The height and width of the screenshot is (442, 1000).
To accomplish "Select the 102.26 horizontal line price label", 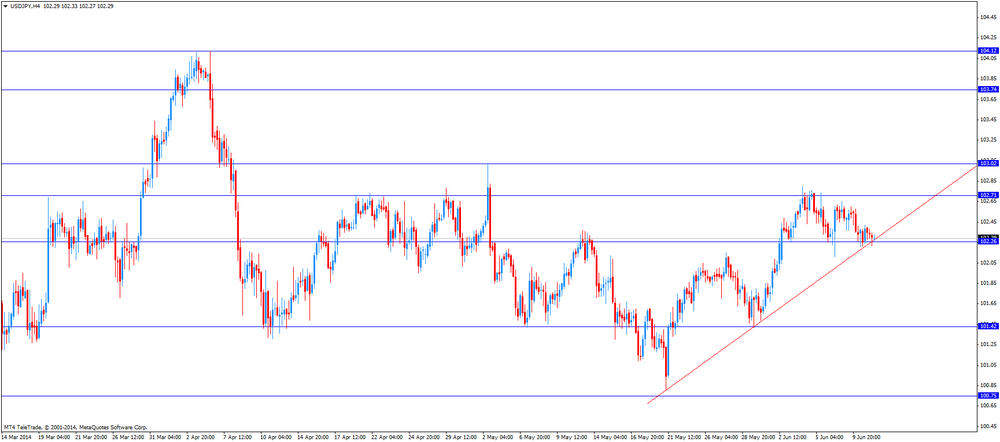I will [x=988, y=241].
